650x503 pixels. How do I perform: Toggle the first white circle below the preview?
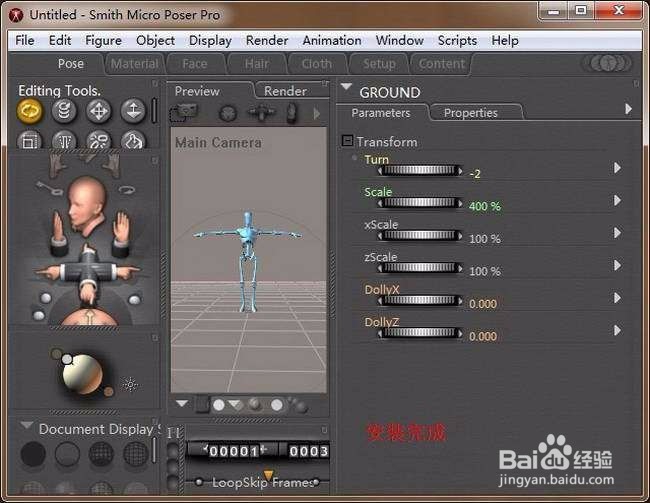218,405
